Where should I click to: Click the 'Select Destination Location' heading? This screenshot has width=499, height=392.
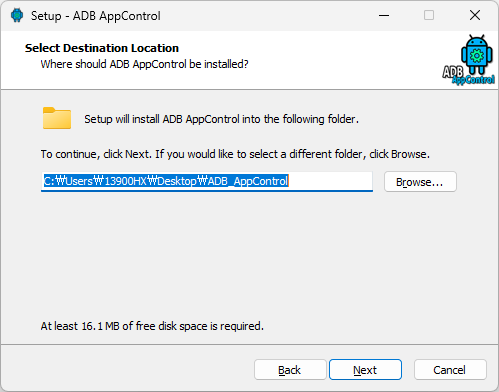[x=102, y=48]
